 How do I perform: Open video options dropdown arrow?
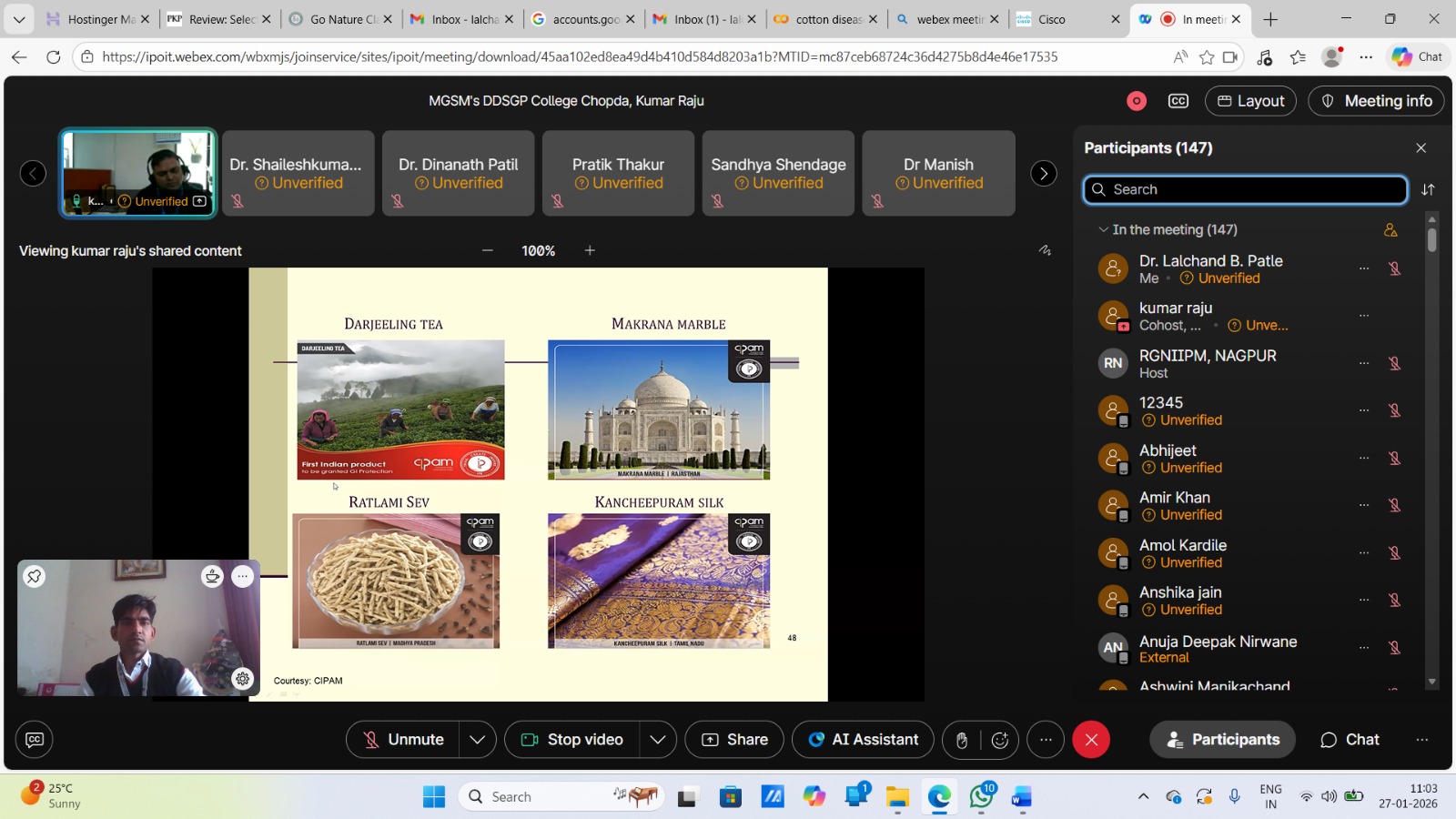[x=658, y=740]
